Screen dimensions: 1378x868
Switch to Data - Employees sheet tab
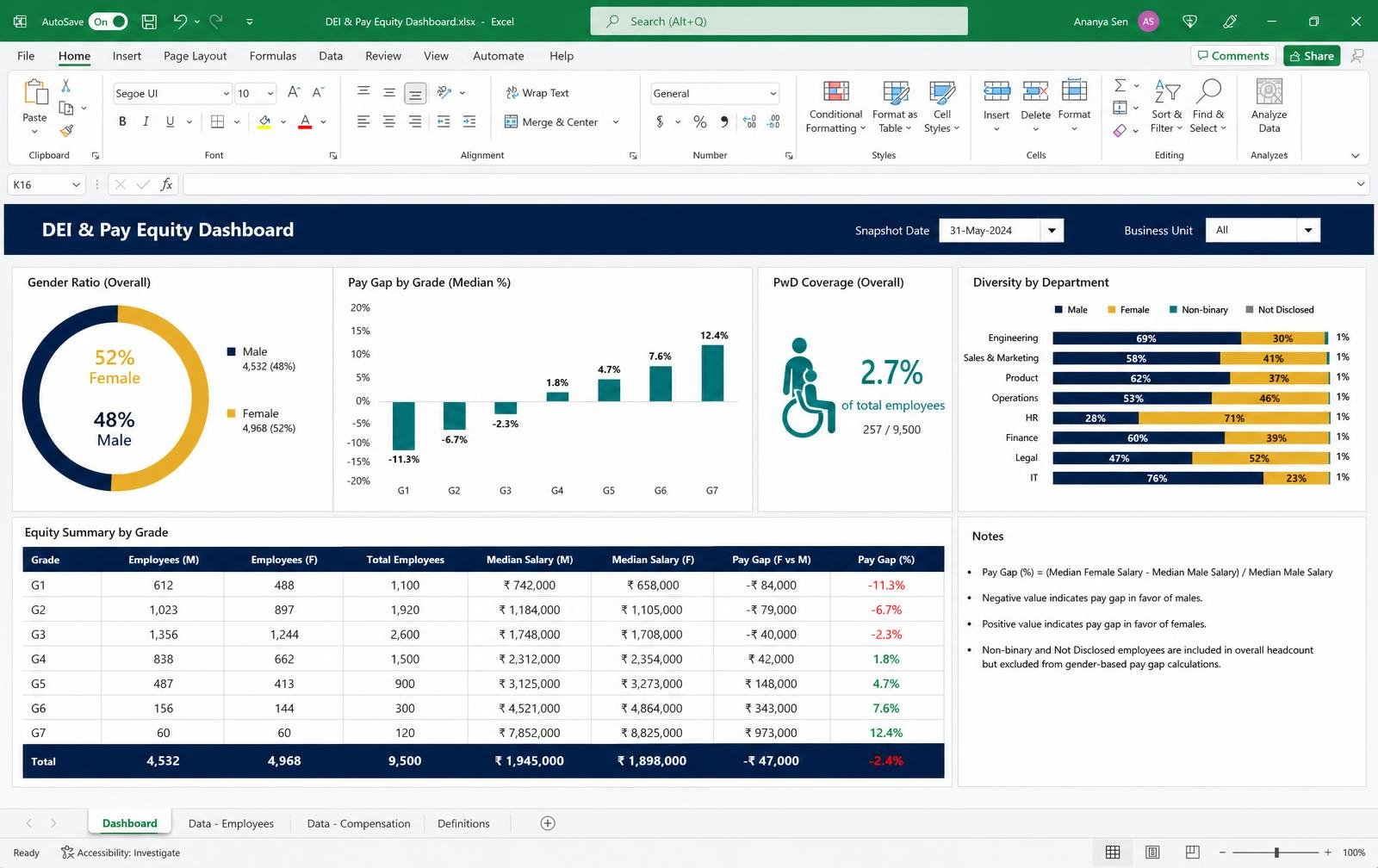click(231, 823)
